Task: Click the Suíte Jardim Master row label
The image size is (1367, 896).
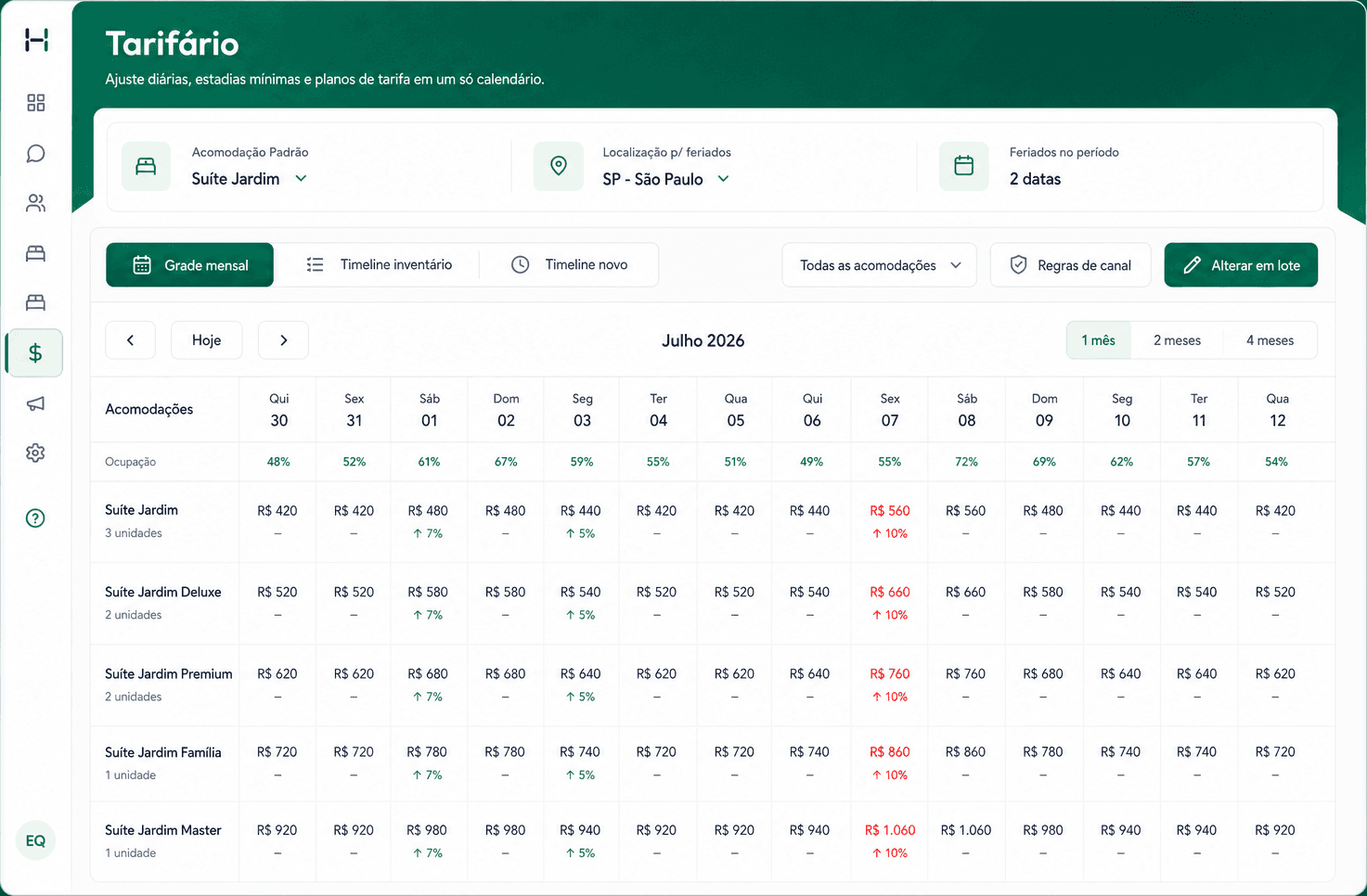Action: pos(162,830)
